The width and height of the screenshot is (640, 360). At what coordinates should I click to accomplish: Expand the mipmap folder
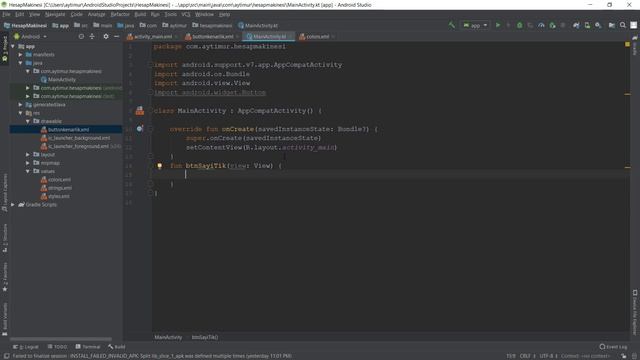pos(28,163)
